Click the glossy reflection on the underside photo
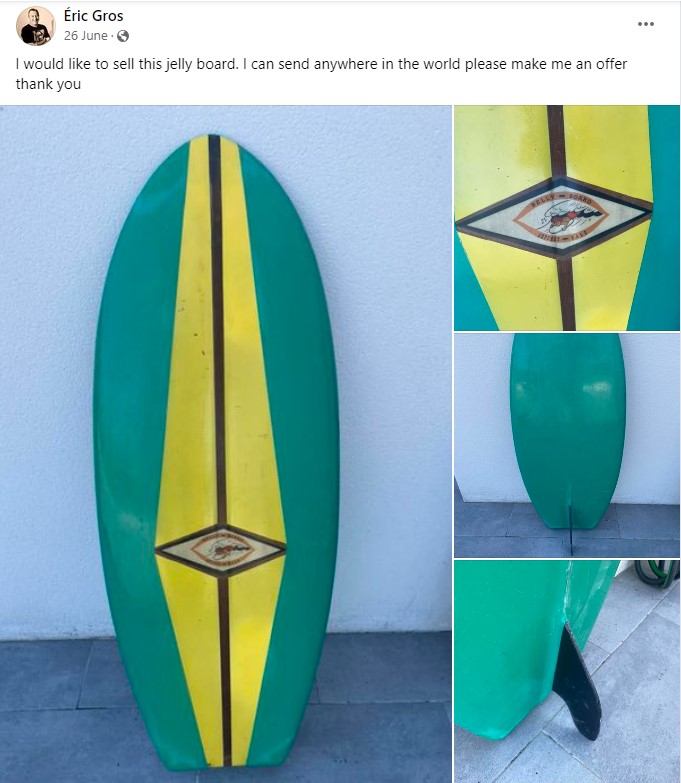Image resolution: width=681 pixels, height=783 pixels. pyautogui.click(x=598, y=388)
